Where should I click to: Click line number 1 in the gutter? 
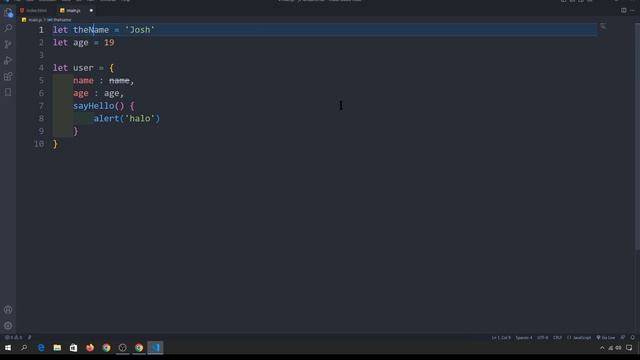41,30
